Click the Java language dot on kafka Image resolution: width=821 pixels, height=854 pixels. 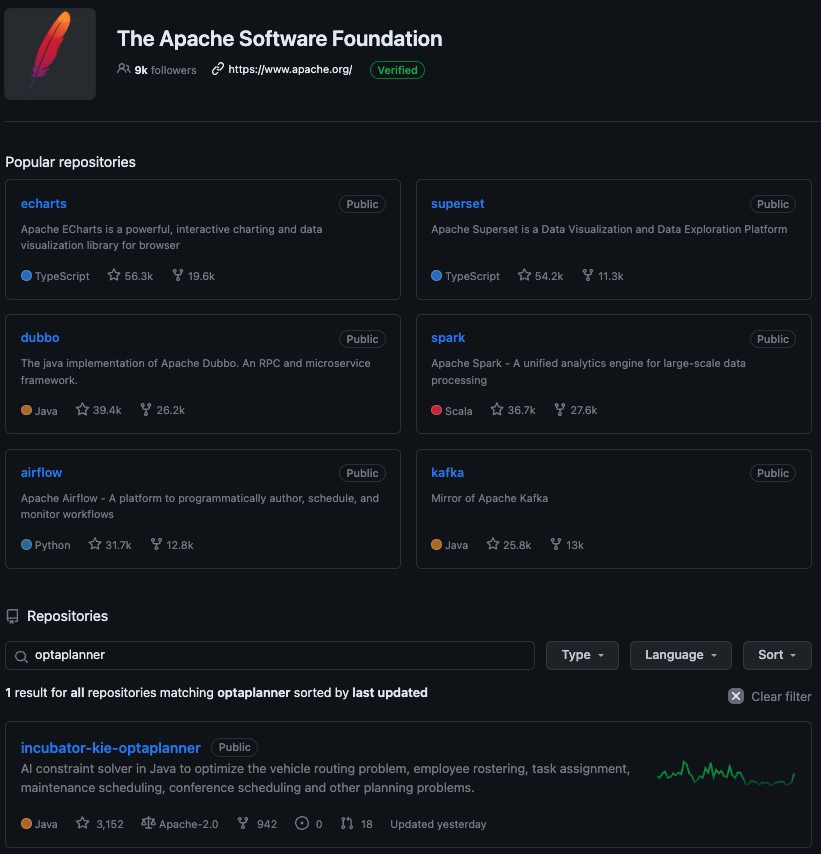click(436, 545)
